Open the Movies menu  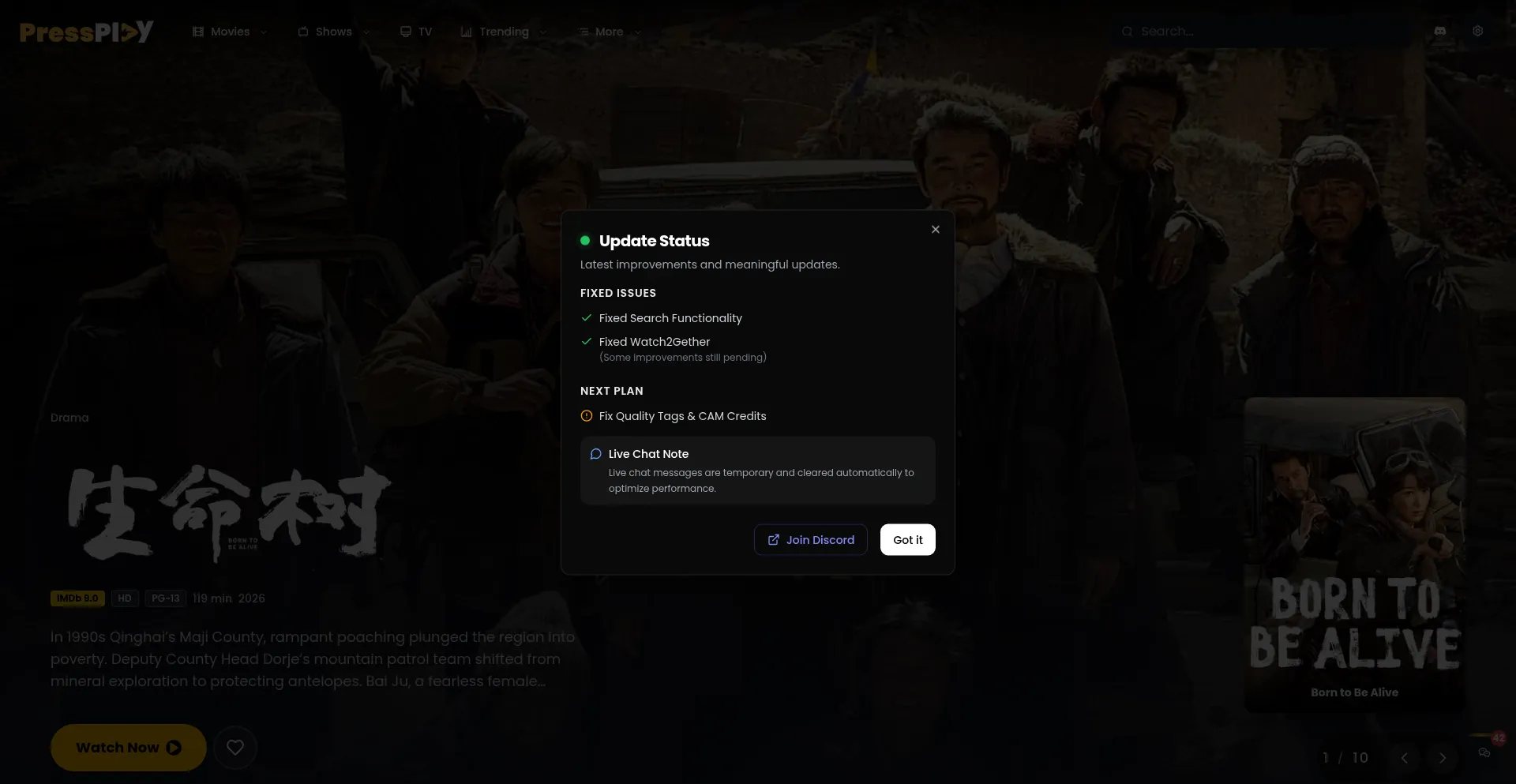click(230, 32)
